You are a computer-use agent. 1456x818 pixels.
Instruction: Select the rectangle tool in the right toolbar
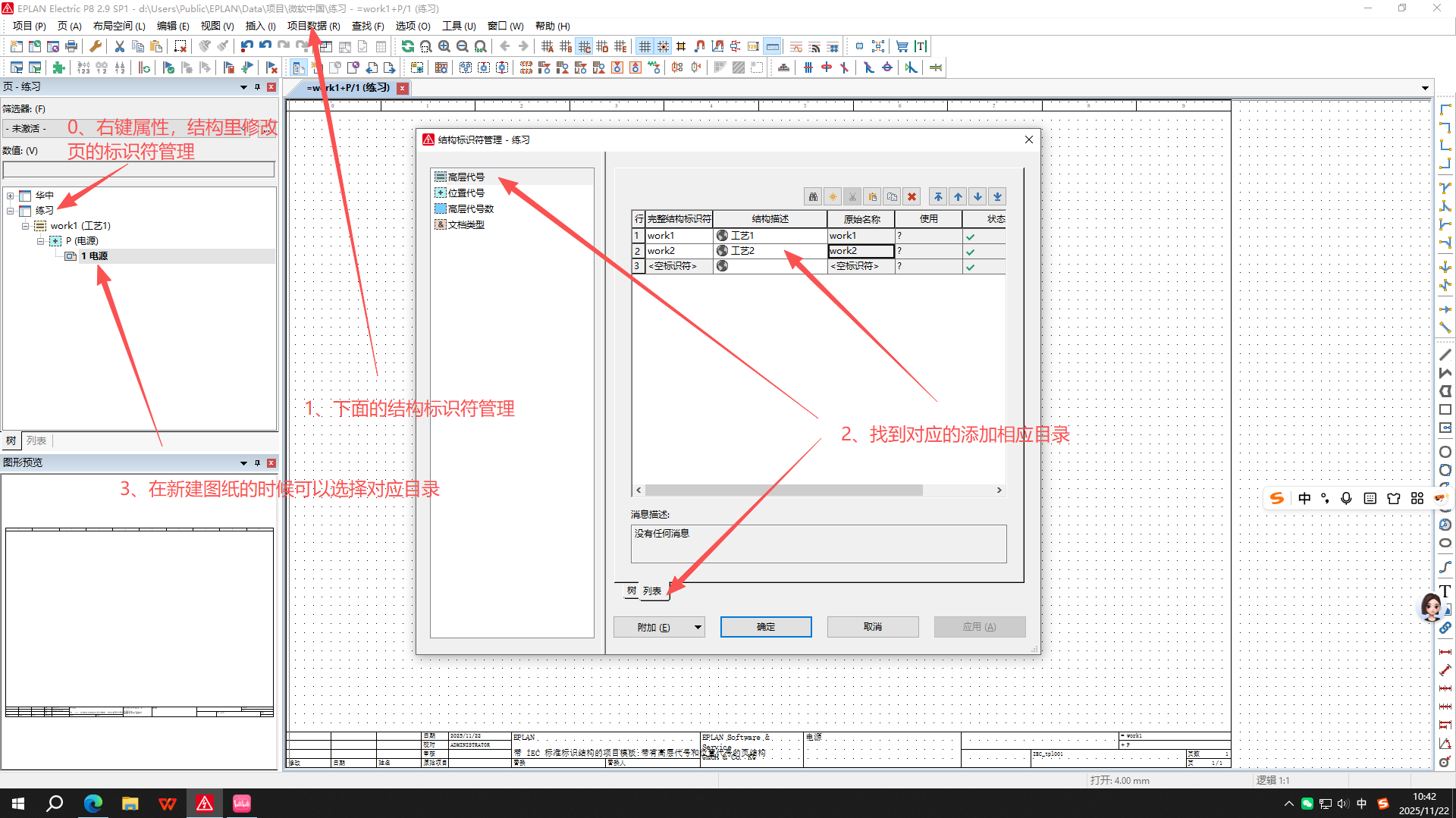1445,409
